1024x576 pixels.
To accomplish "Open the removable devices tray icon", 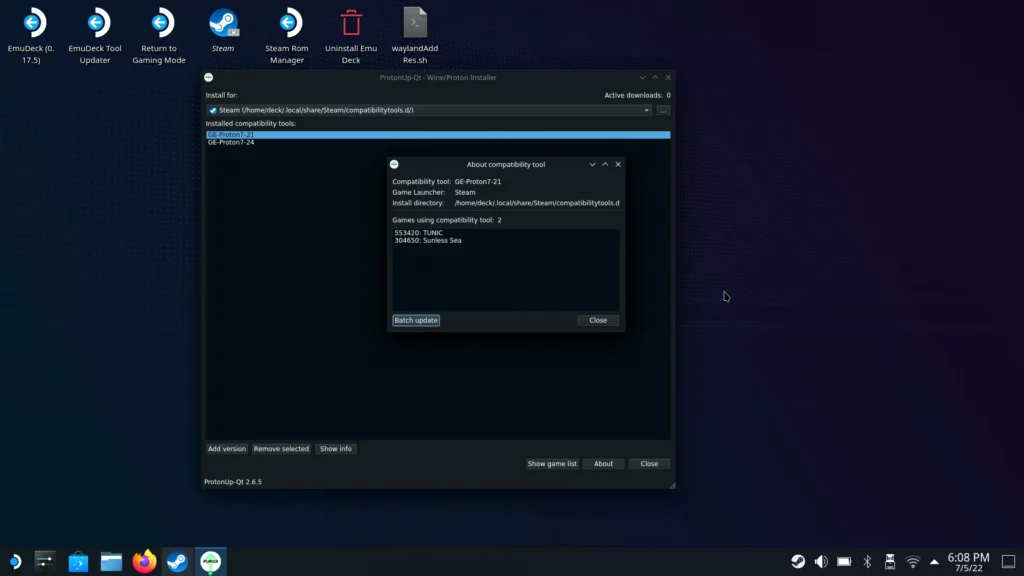I will [x=889, y=562].
